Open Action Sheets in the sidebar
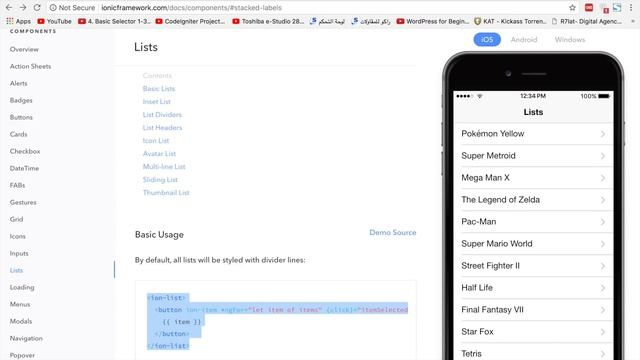640x360 pixels. [31, 66]
